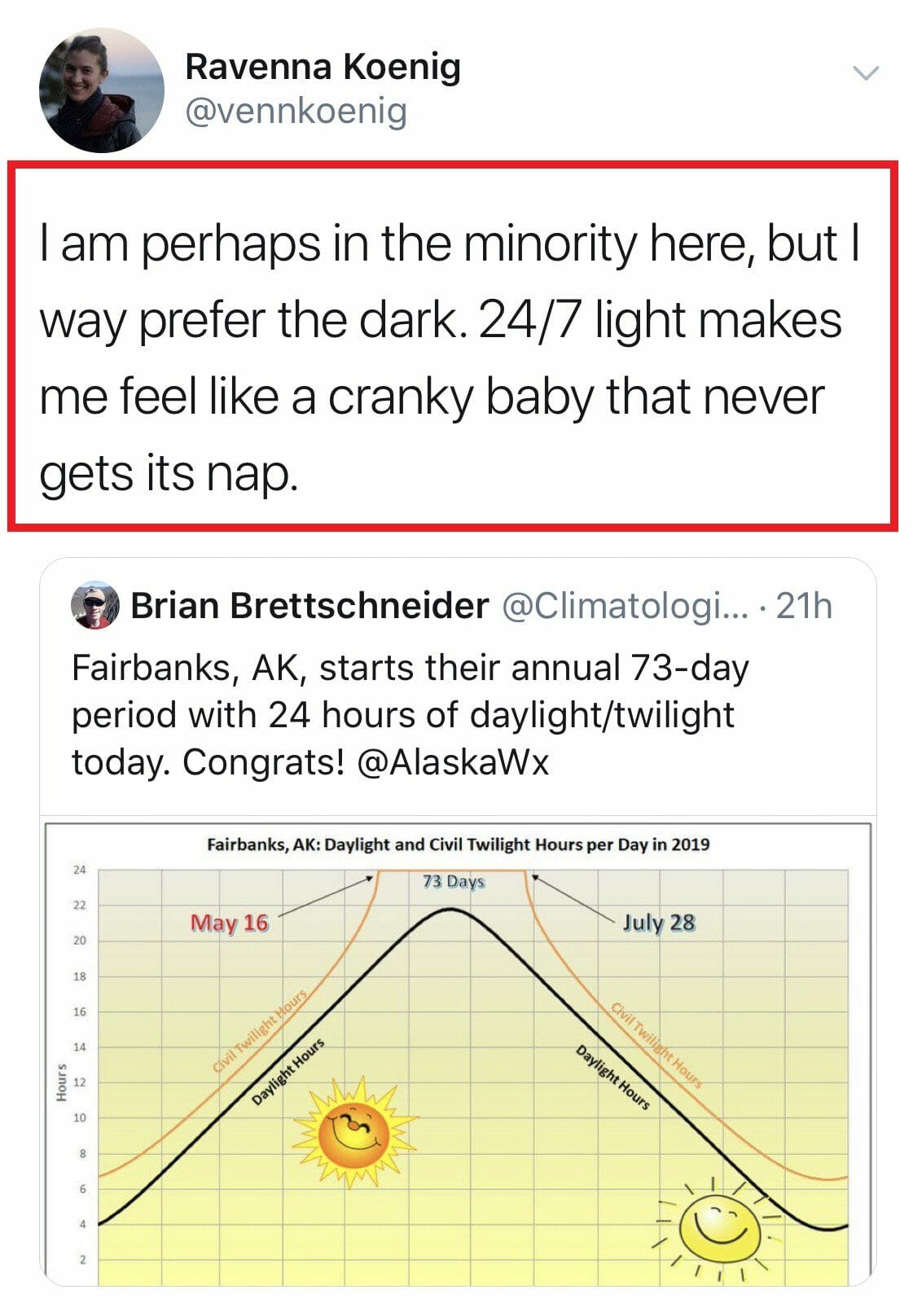Click the 73 Days label atop chart
This screenshot has height=1316, width=913.
pyautogui.click(x=454, y=881)
